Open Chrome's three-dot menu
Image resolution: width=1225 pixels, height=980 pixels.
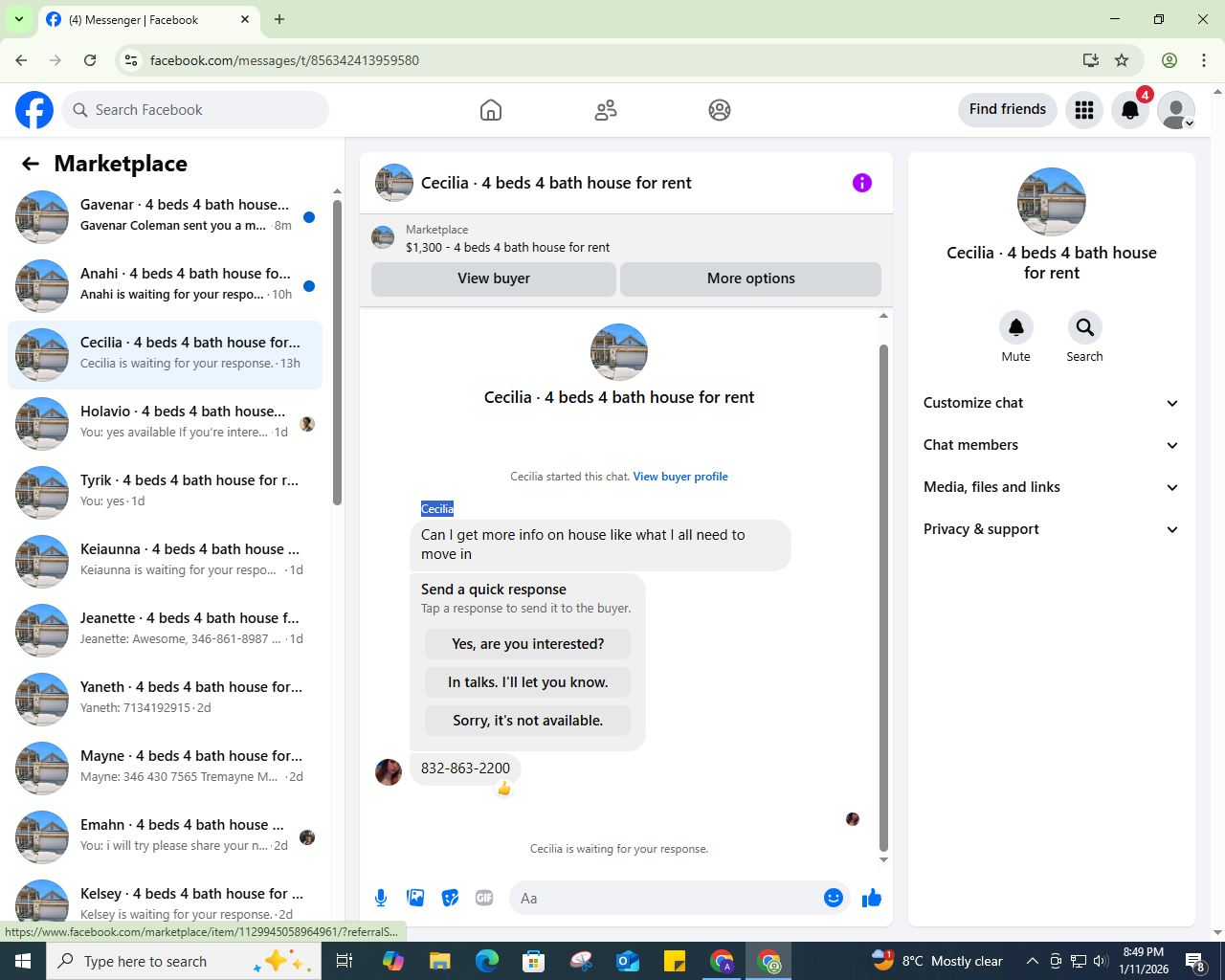tap(1204, 60)
